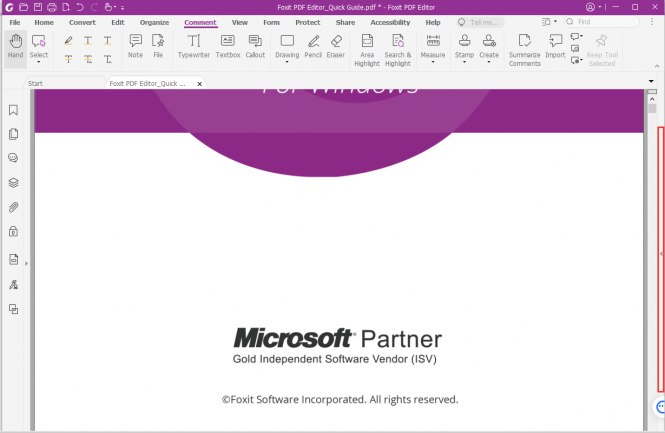
Task: Switch to the Home ribbon tab
Action: (x=44, y=22)
